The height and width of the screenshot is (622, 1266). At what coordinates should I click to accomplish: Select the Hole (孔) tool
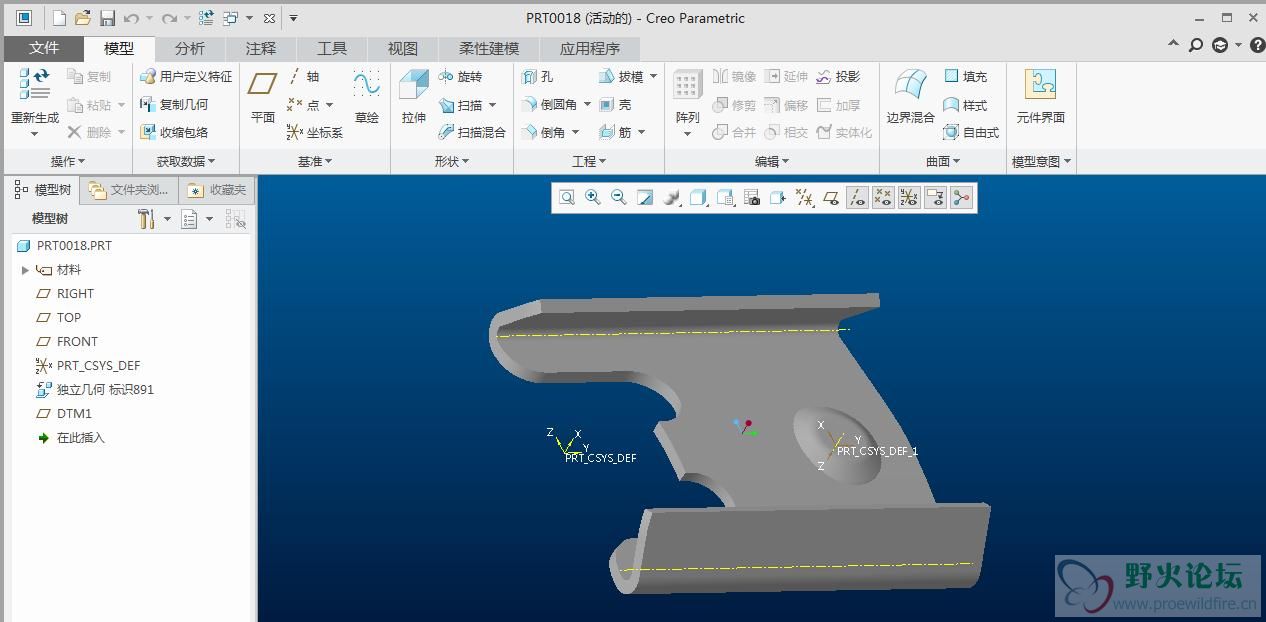[x=538, y=76]
